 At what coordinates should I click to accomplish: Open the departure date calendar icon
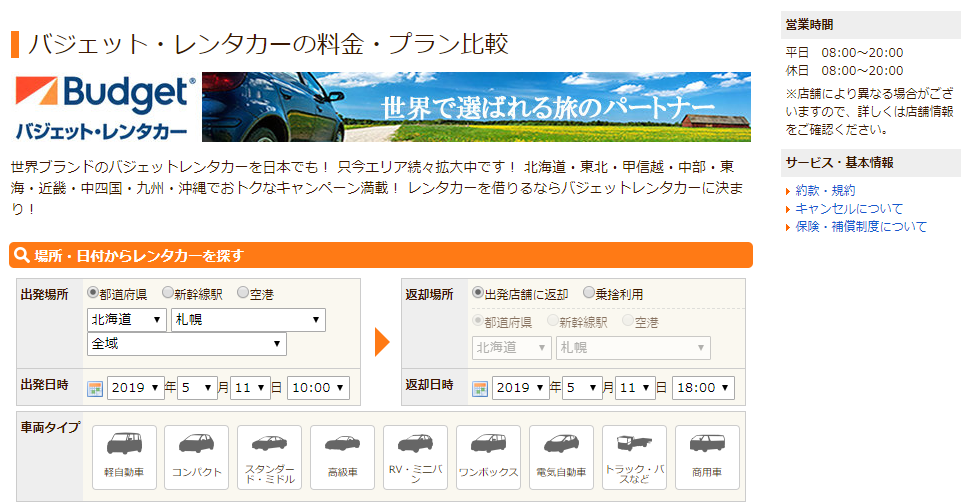pos(95,388)
